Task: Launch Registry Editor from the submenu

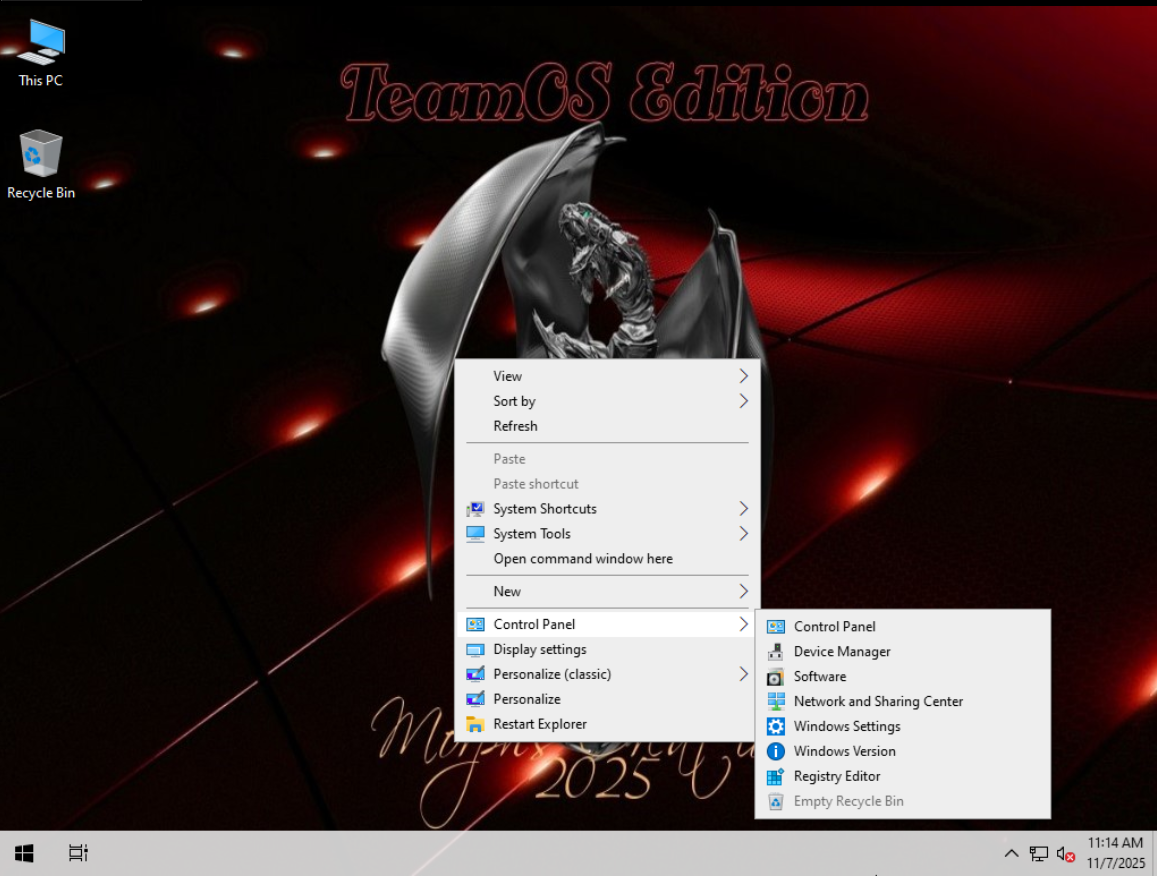Action: pyautogui.click(x=836, y=776)
